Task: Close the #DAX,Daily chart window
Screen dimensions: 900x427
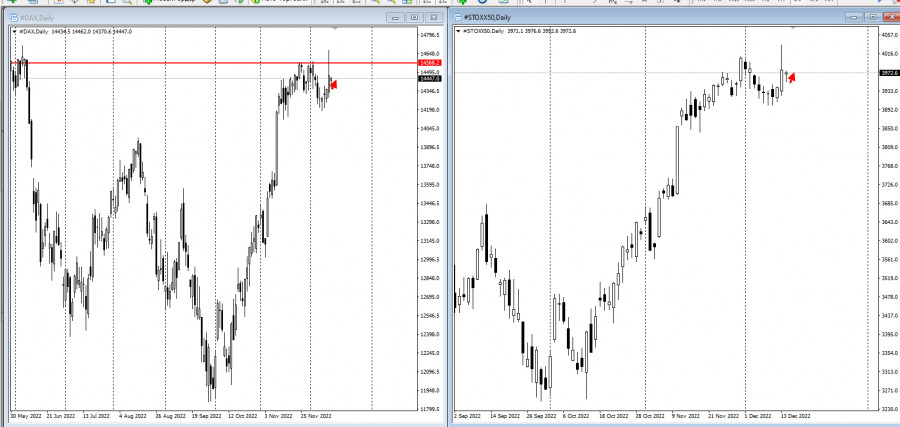Action: pos(432,18)
